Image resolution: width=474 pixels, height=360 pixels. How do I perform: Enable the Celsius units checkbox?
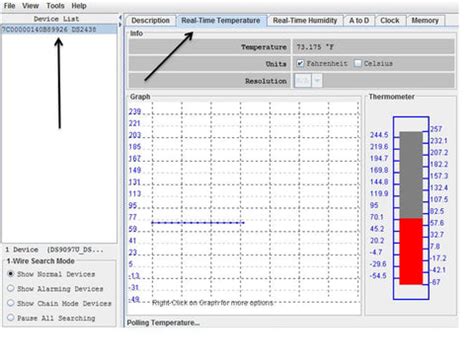point(358,63)
